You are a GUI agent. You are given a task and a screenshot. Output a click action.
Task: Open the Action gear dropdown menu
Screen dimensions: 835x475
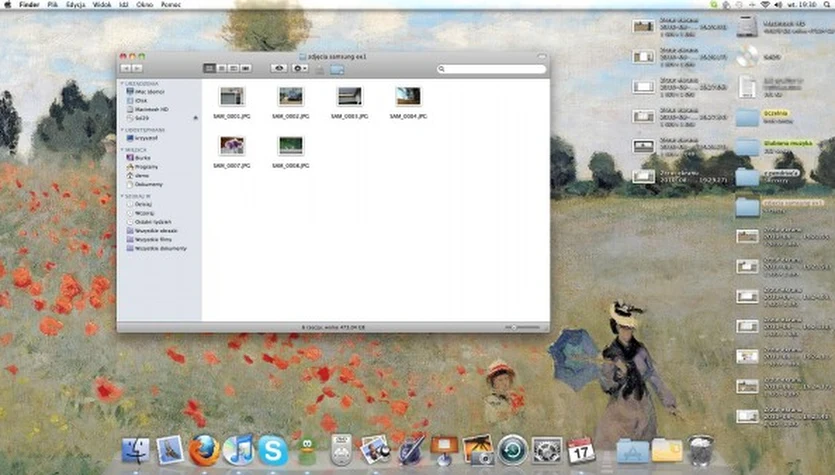pyautogui.click(x=300, y=68)
